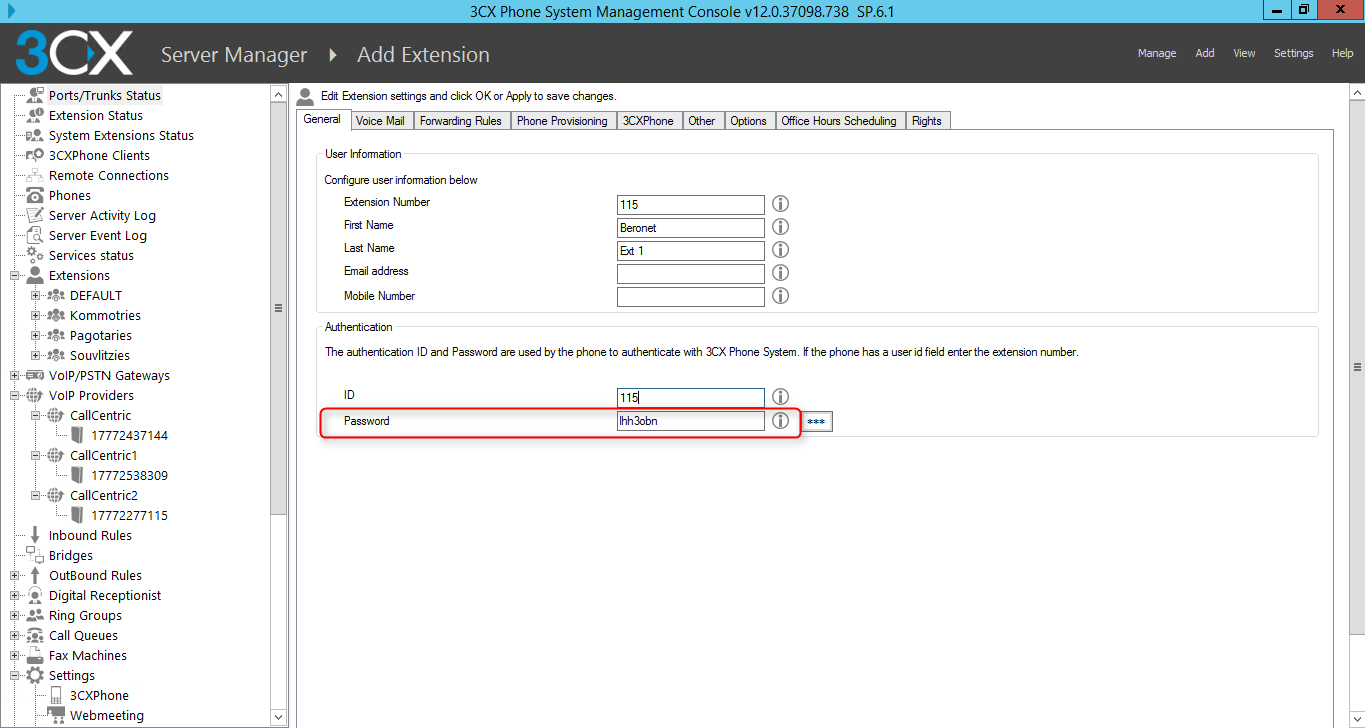Click the Ports/Trunks Status icon in the tree
Screen dimensions: 1365x728
click(x=35, y=95)
